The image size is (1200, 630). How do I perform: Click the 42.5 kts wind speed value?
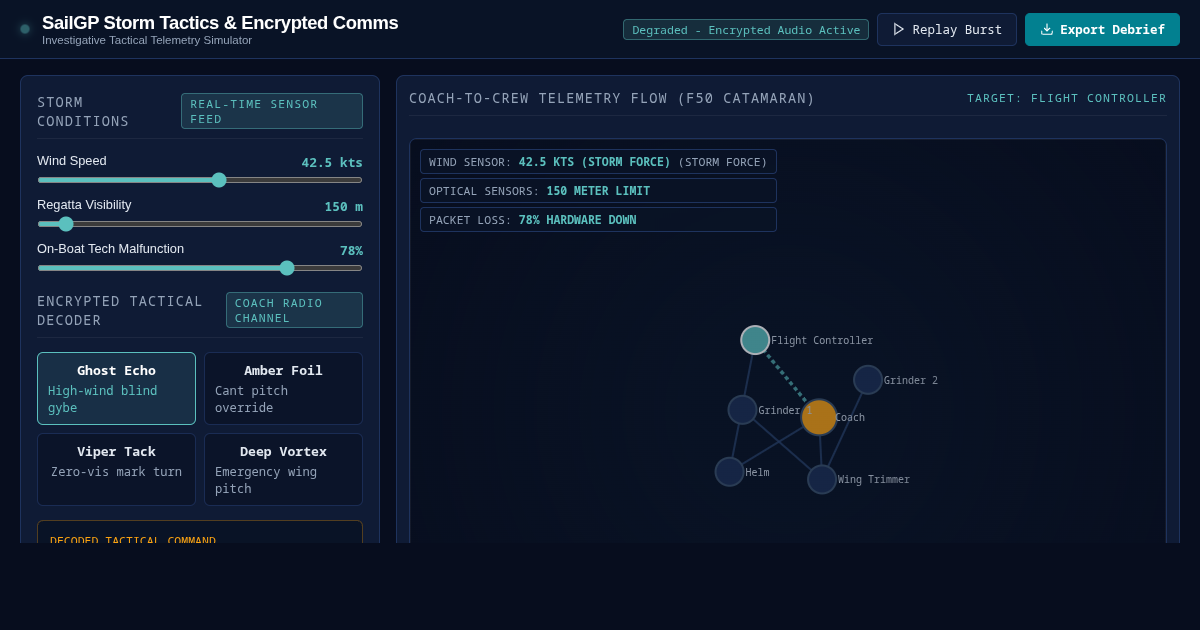click(x=332, y=162)
